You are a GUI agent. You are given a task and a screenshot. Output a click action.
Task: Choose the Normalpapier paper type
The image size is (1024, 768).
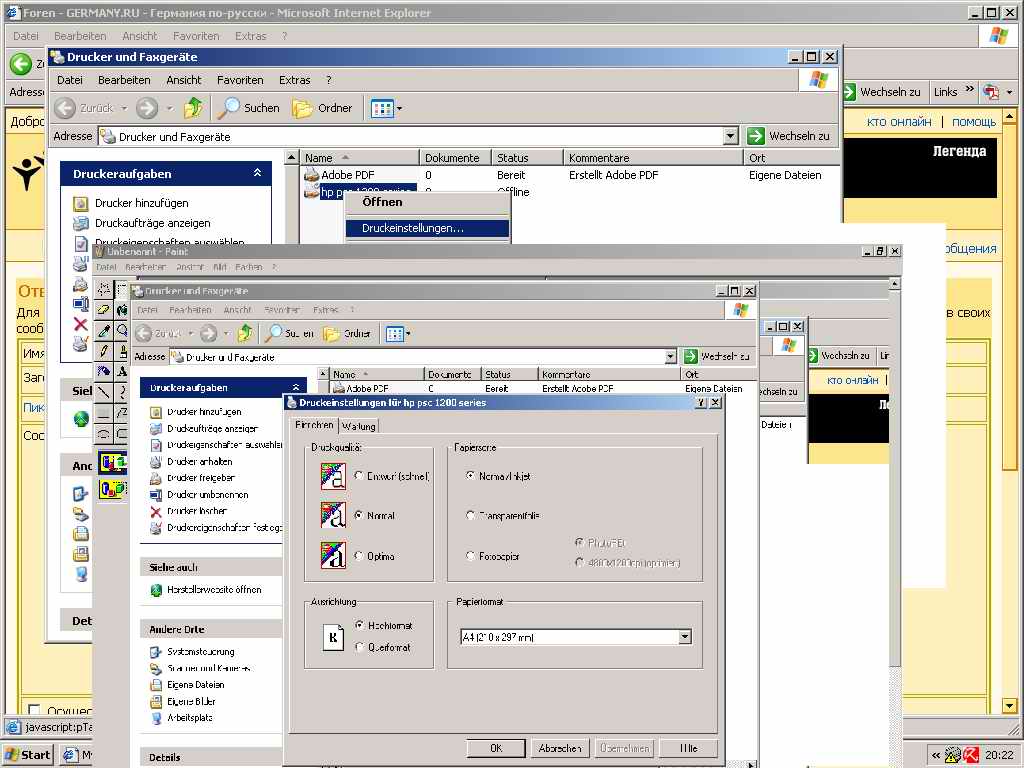pos(470,475)
